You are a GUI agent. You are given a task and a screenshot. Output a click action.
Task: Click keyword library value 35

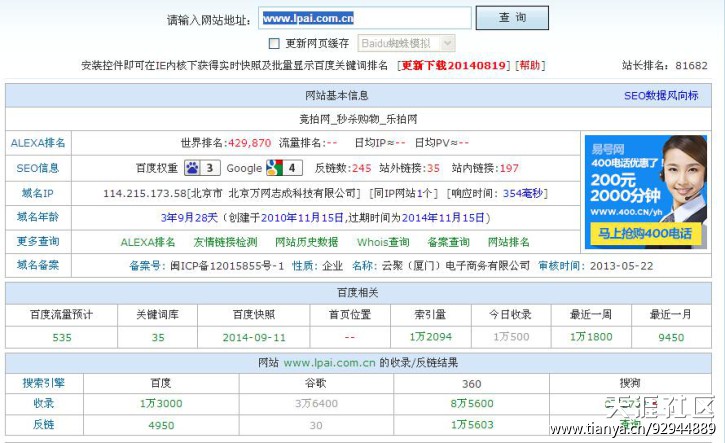pyautogui.click(x=158, y=338)
